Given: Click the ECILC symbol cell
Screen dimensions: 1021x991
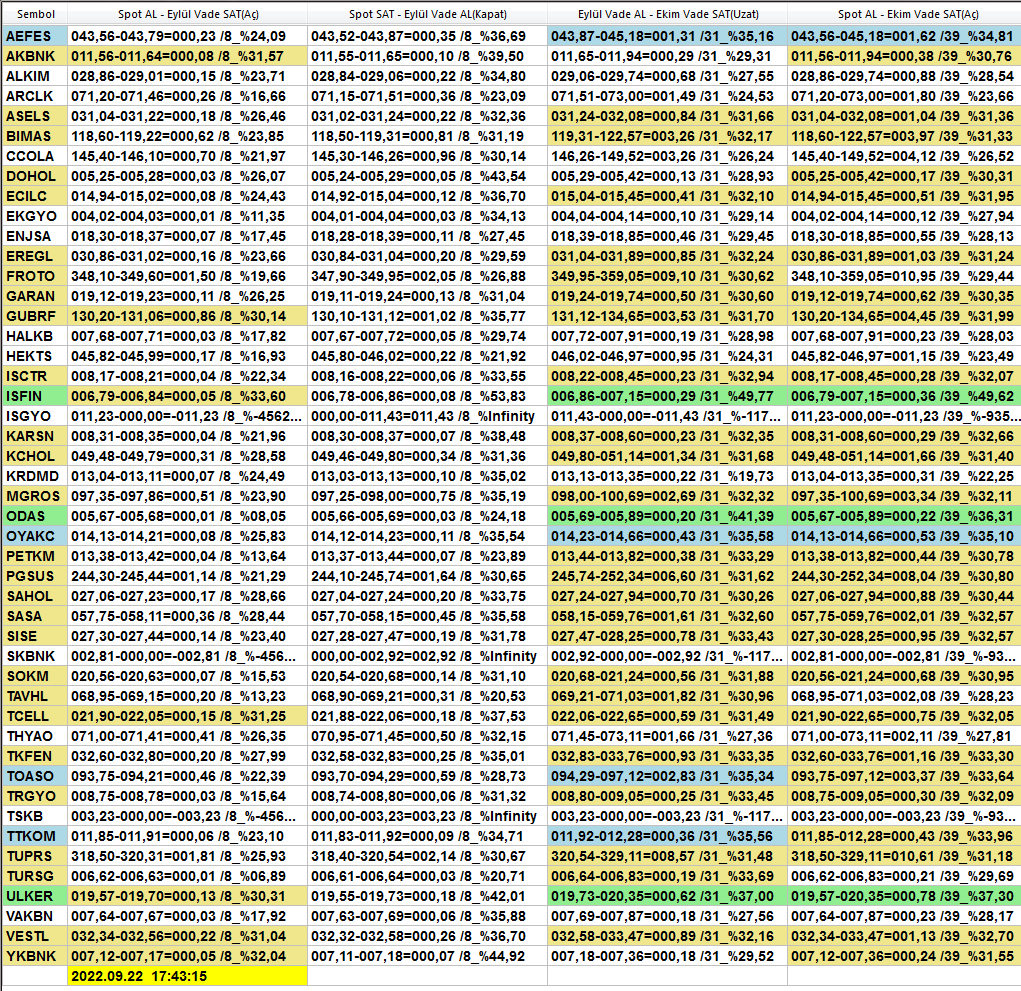Looking at the screenshot, I should (35, 197).
